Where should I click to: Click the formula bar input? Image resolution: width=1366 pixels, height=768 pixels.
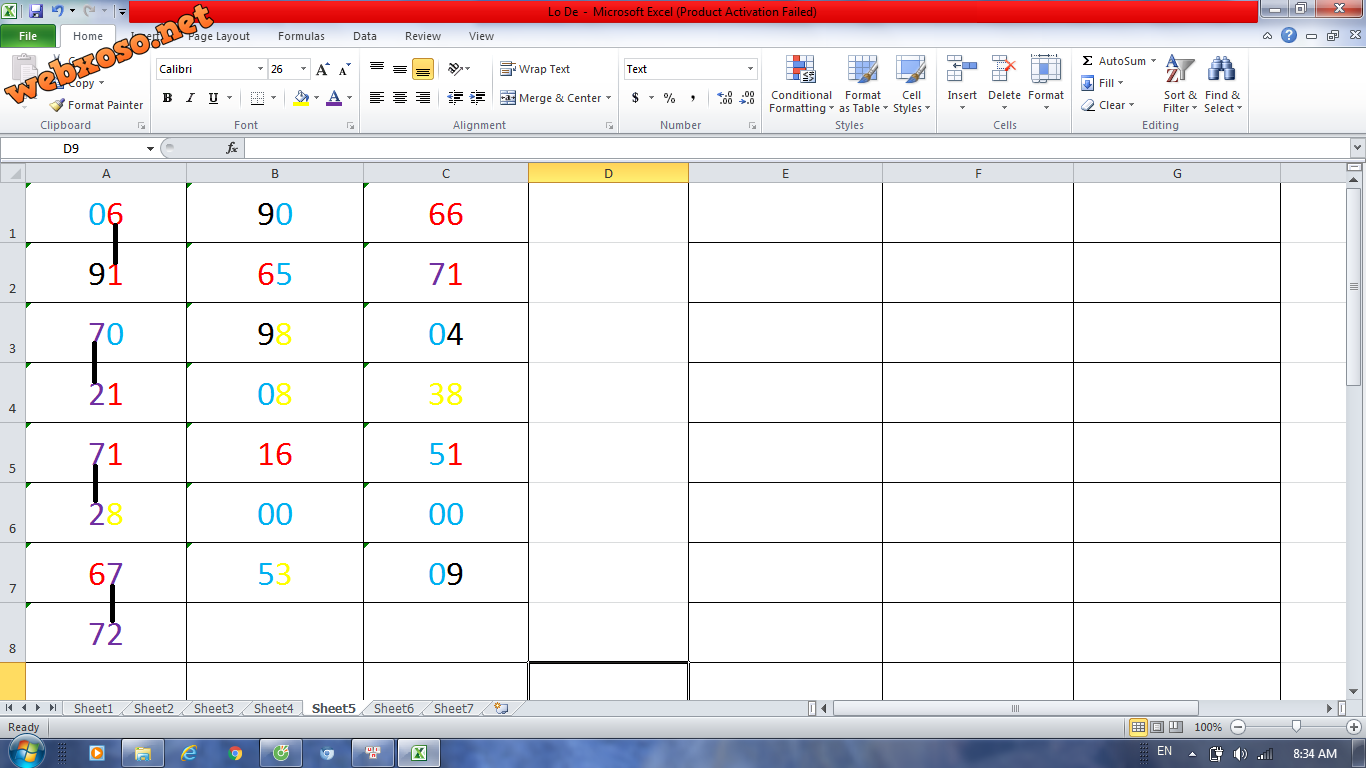(x=796, y=148)
